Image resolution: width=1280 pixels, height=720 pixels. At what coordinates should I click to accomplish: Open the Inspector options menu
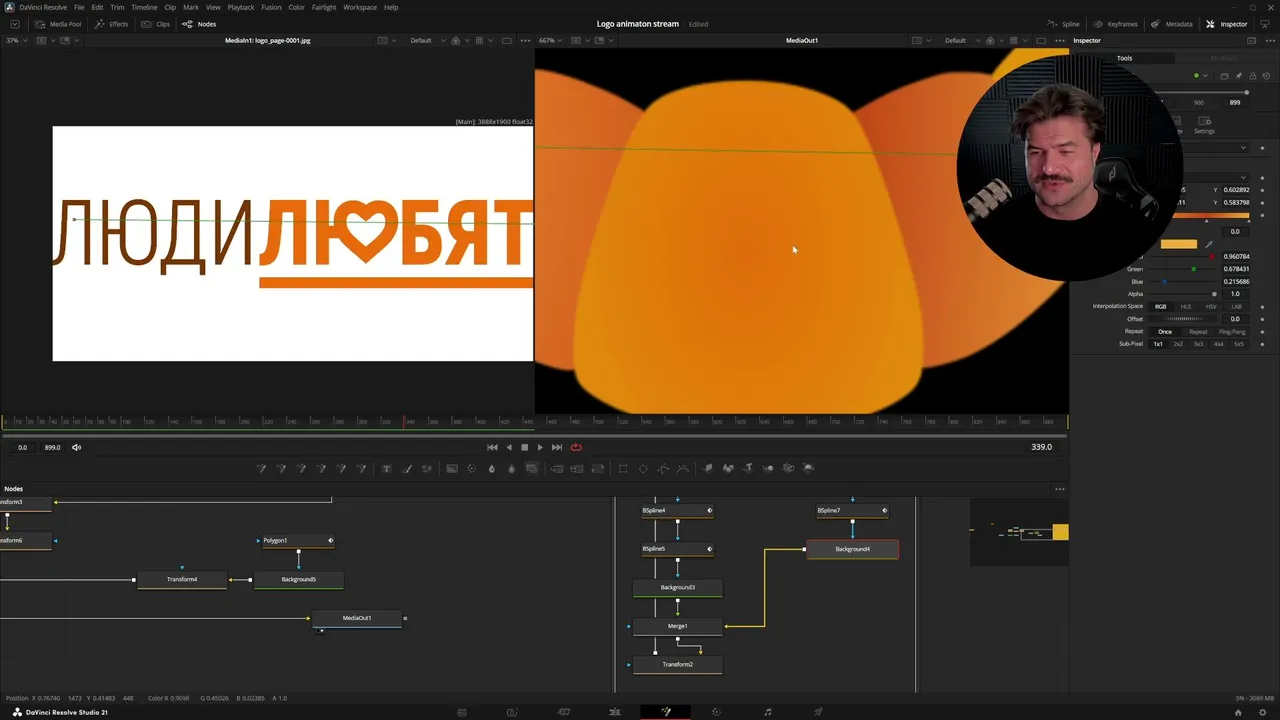1269,41
